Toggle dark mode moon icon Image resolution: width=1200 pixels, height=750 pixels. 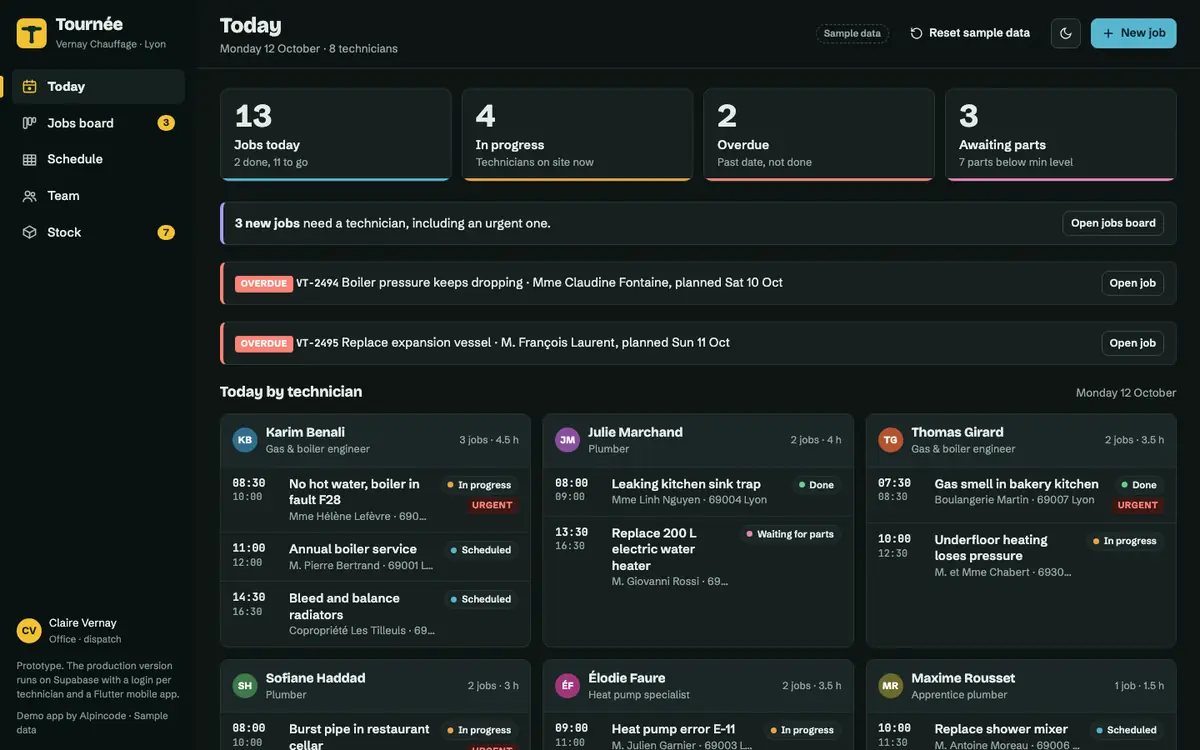pos(1066,33)
